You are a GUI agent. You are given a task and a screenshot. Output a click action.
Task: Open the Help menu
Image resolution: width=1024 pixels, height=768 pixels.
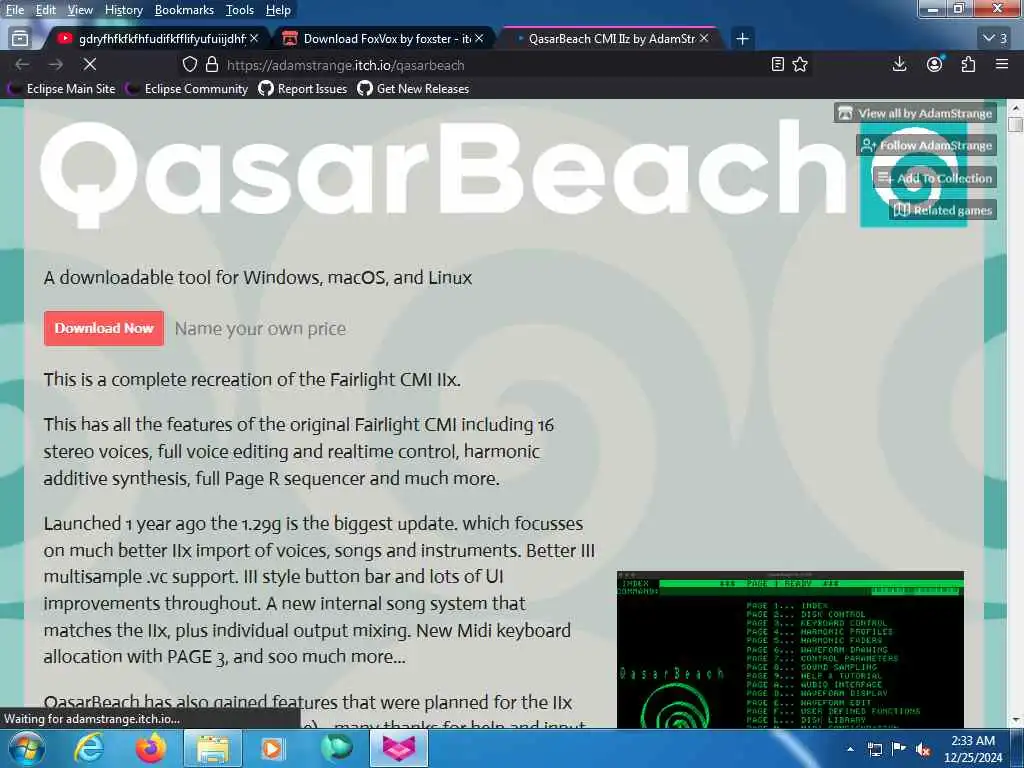[278, 10]
